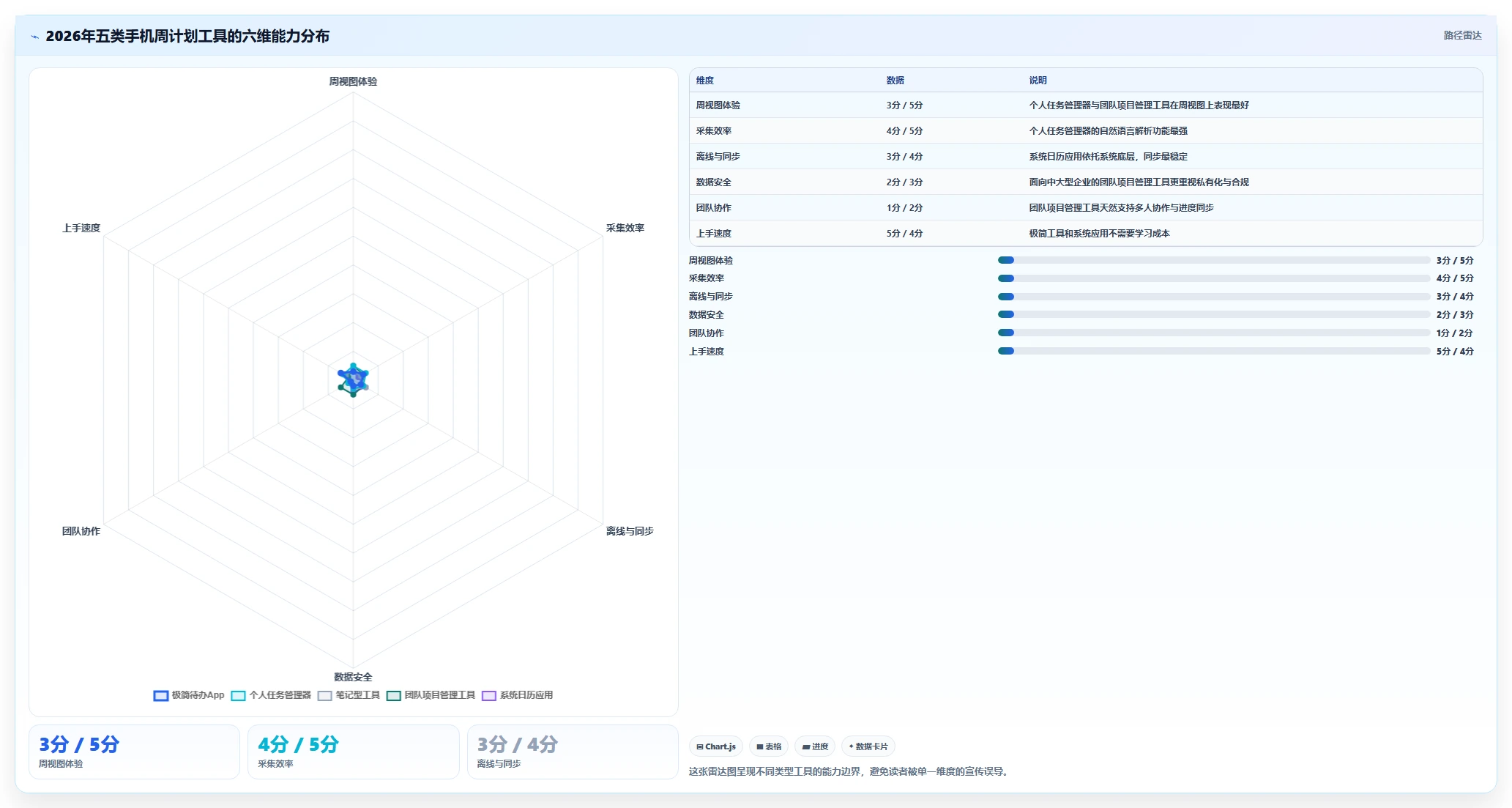The height and width of the screenshot is (808, 1512).
Task: Click radar axis label 采集效率
Action: (x=625, y=228)
